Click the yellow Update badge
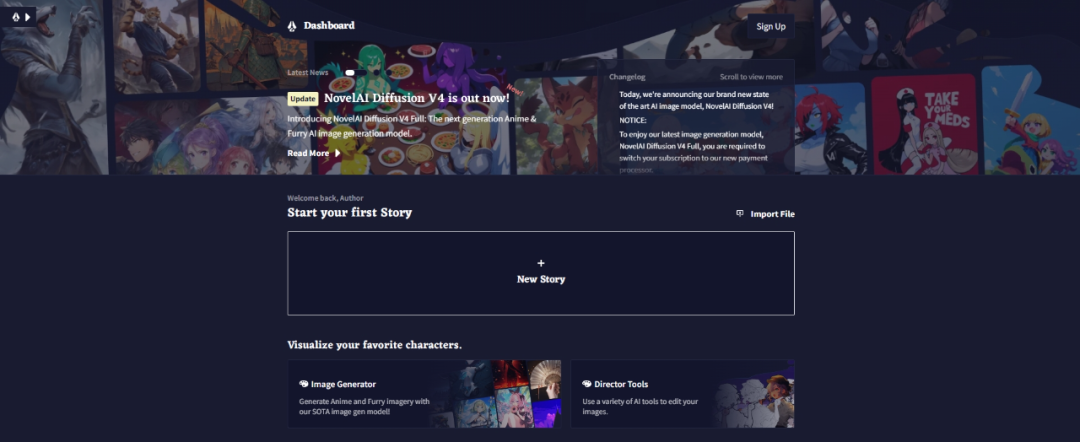The height and width of the screenshot is (442, 1080). pos(302,98)
